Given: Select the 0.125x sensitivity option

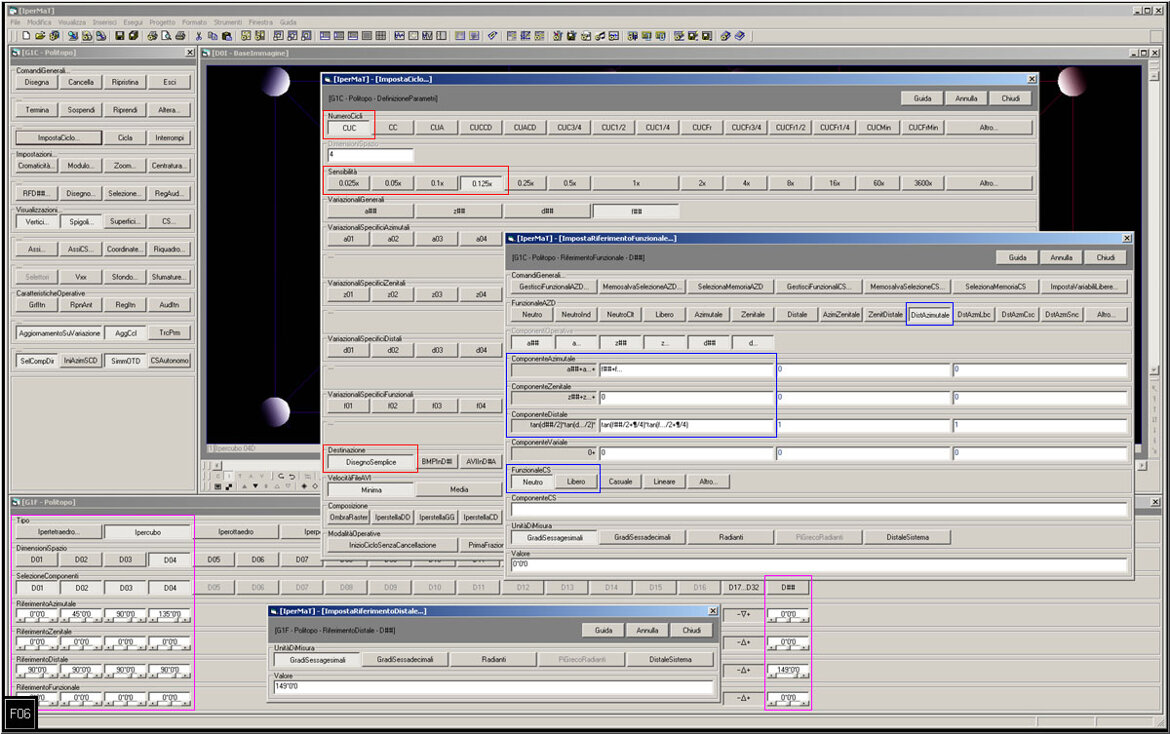Looking at the screenshot, I should (x=481, y=183).
